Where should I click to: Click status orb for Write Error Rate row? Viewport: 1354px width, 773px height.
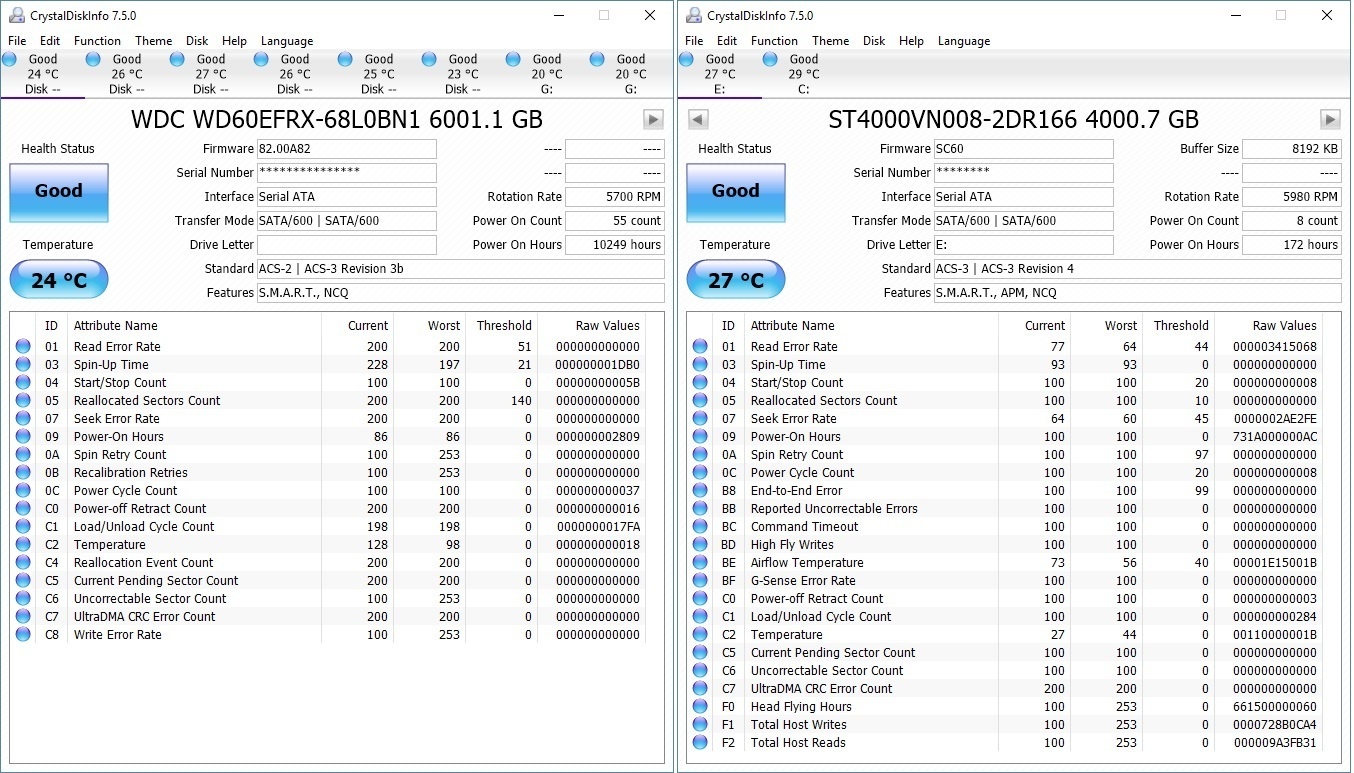pos(23,635)
